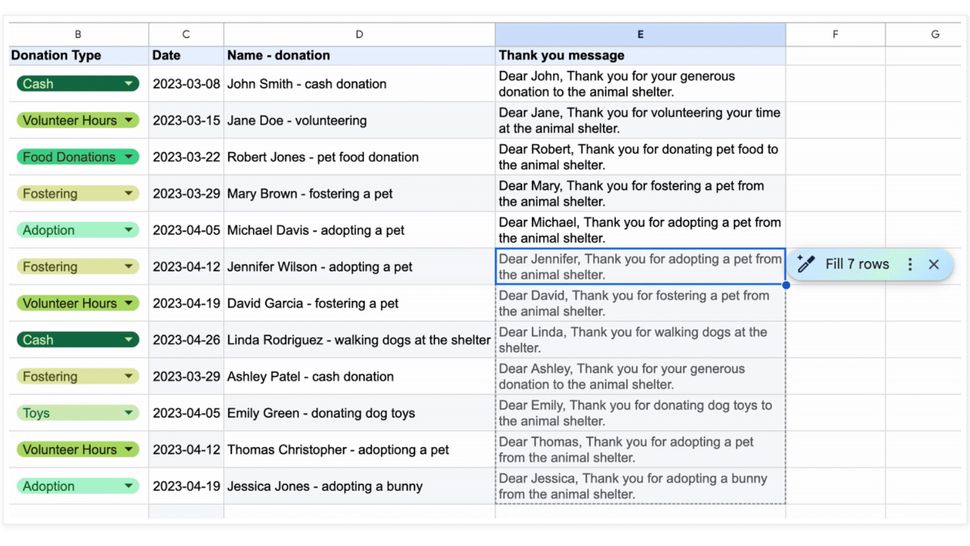Click the column B header
Screen dimensions: 970x546
[x=79, y=34]
